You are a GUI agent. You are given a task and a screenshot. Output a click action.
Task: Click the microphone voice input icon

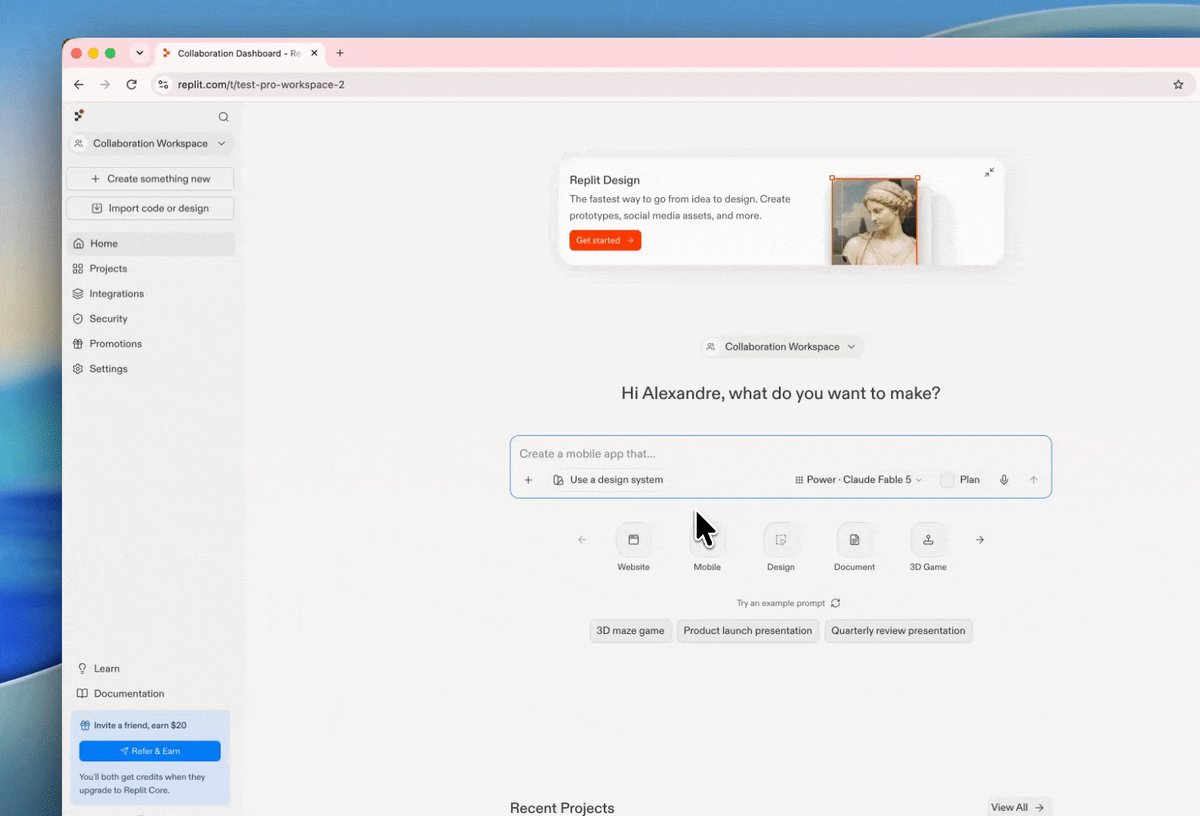(x=1004, y=480)
